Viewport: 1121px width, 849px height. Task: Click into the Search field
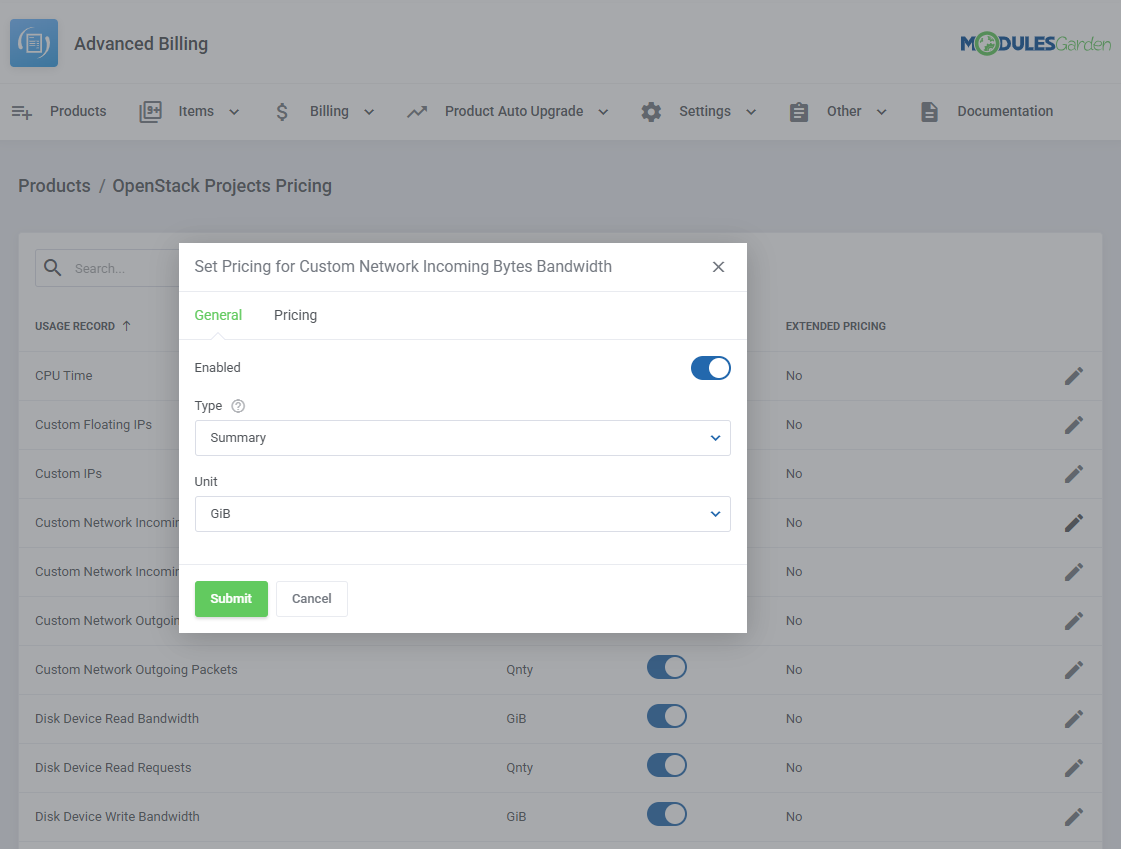[x=107, y=268]
